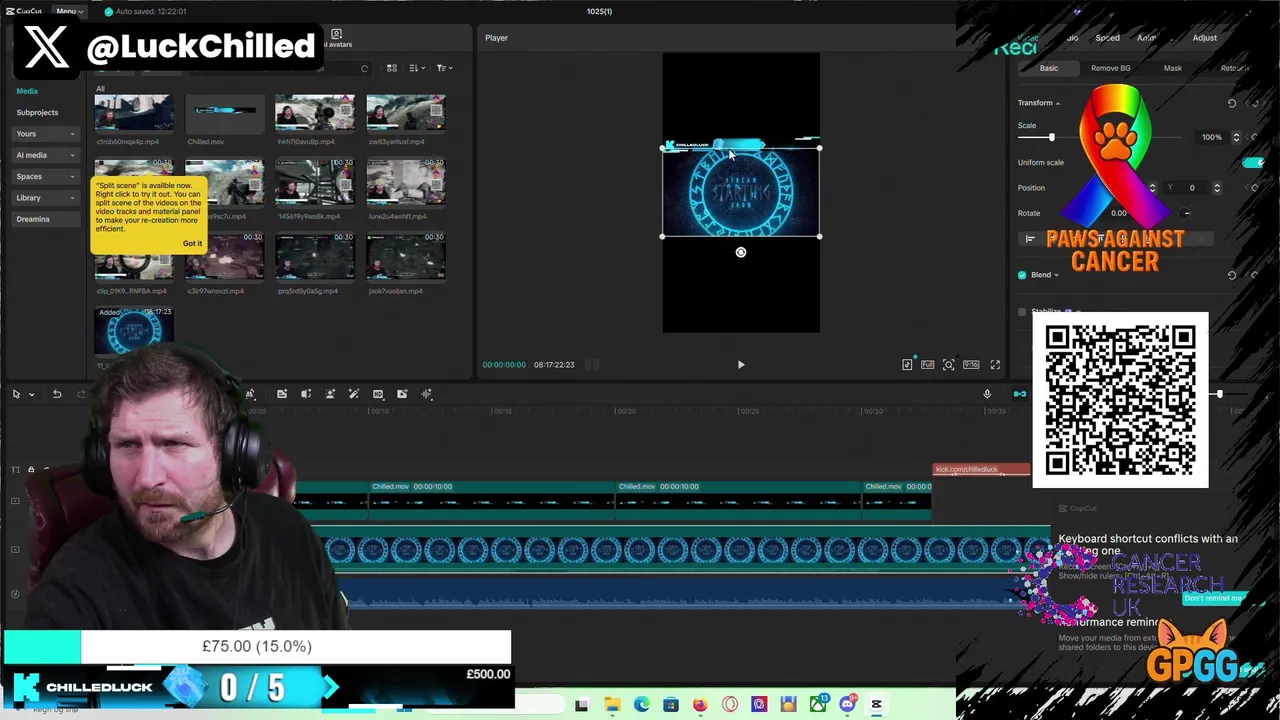Click the Scale 100% stepper arrows
The image size is (1280, 720).
pos(1236,137)
